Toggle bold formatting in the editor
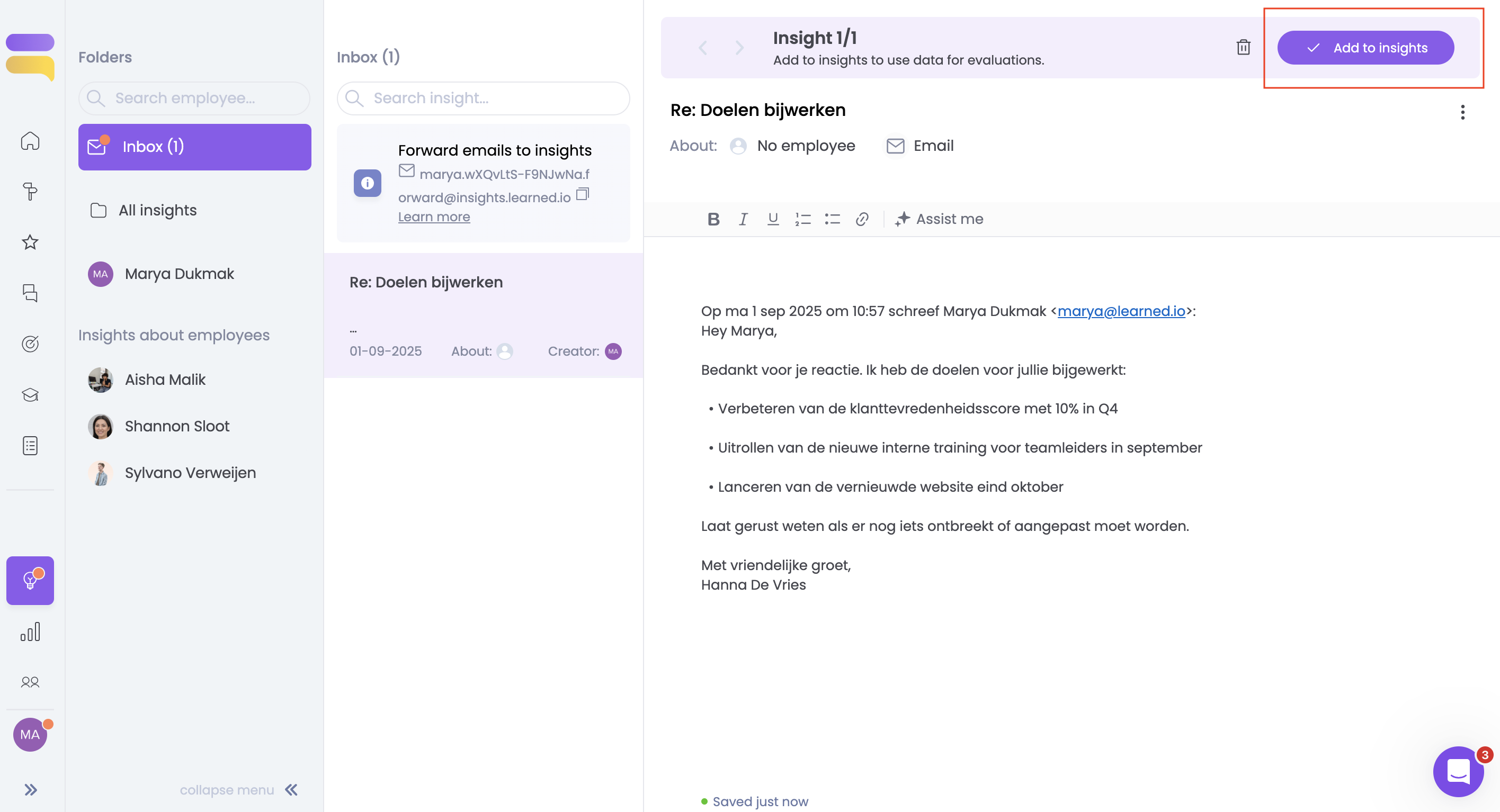1500x812 pixels. pos(713,219)
